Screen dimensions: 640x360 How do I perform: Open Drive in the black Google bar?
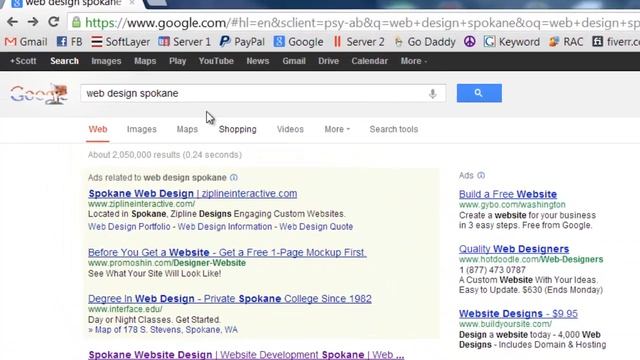tap(329, 61)
